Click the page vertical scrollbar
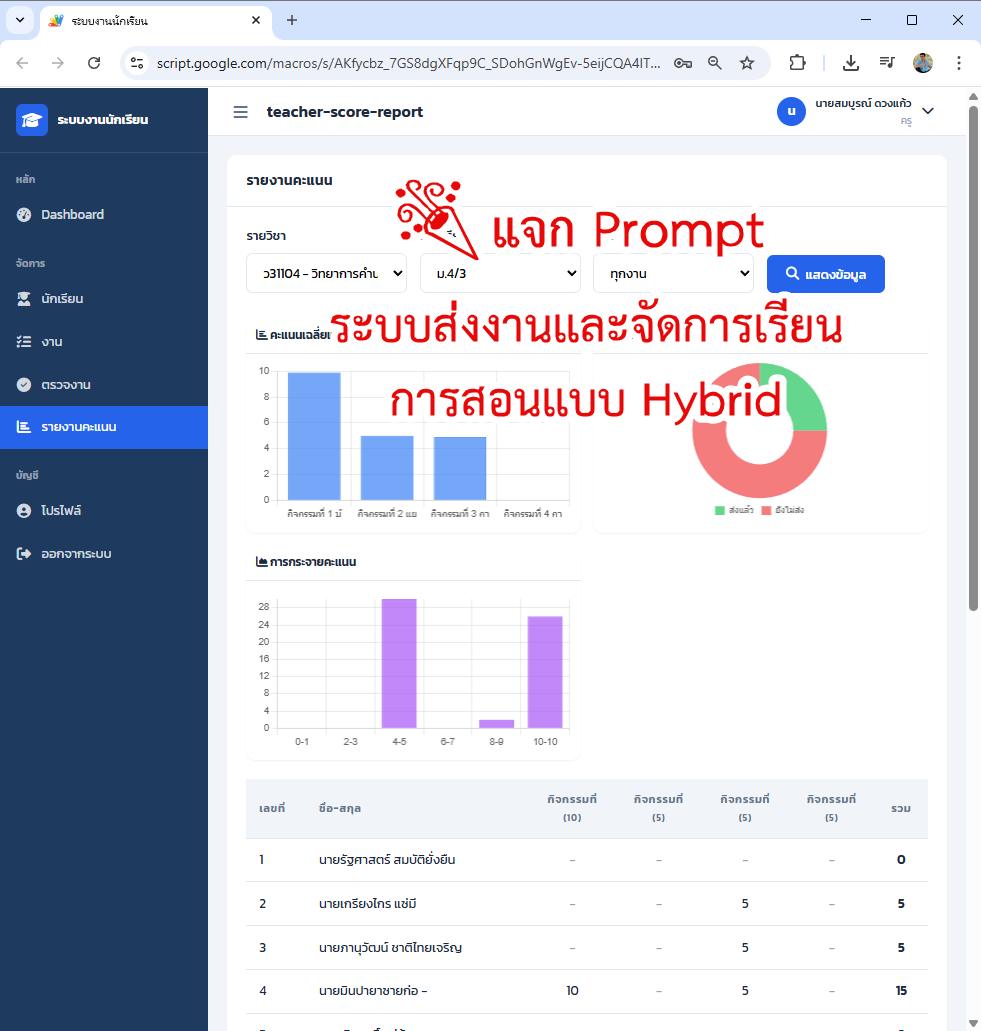The width and height of the screenshot is (981, 1031). (973, 358)
